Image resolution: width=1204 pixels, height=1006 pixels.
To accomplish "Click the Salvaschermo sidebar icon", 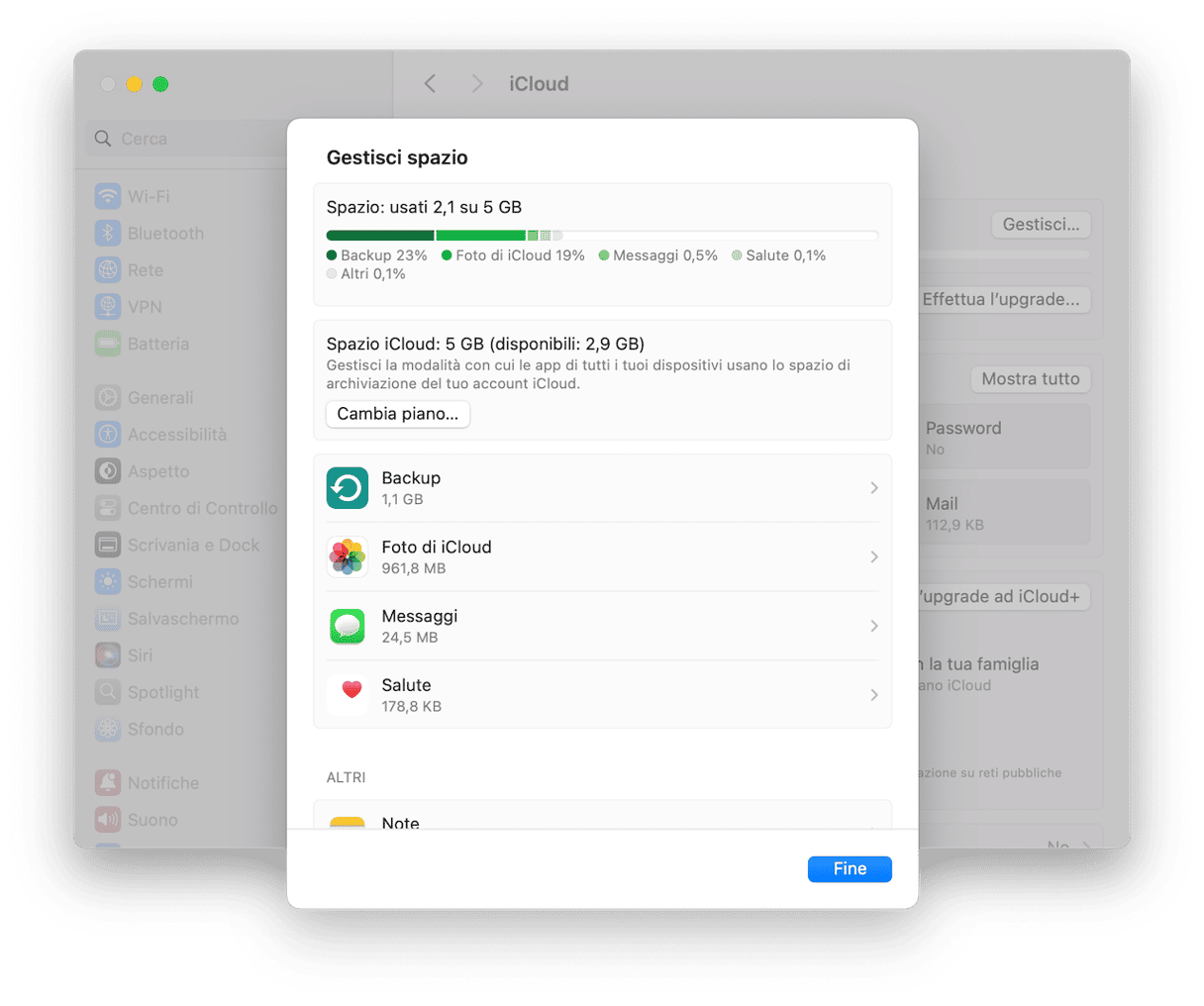I will 108,619.
